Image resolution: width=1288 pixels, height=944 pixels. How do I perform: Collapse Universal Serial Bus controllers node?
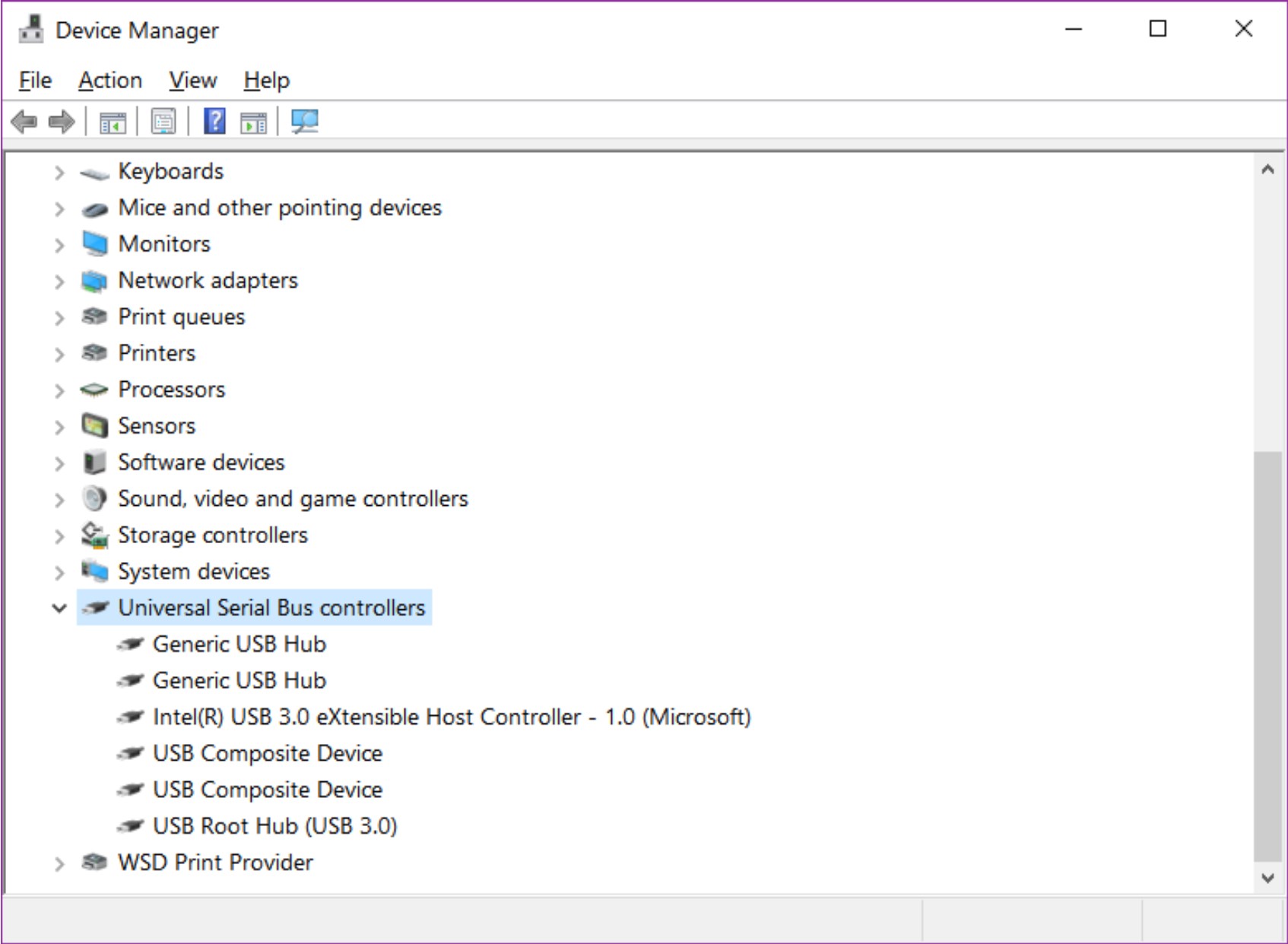click(59, 608)
